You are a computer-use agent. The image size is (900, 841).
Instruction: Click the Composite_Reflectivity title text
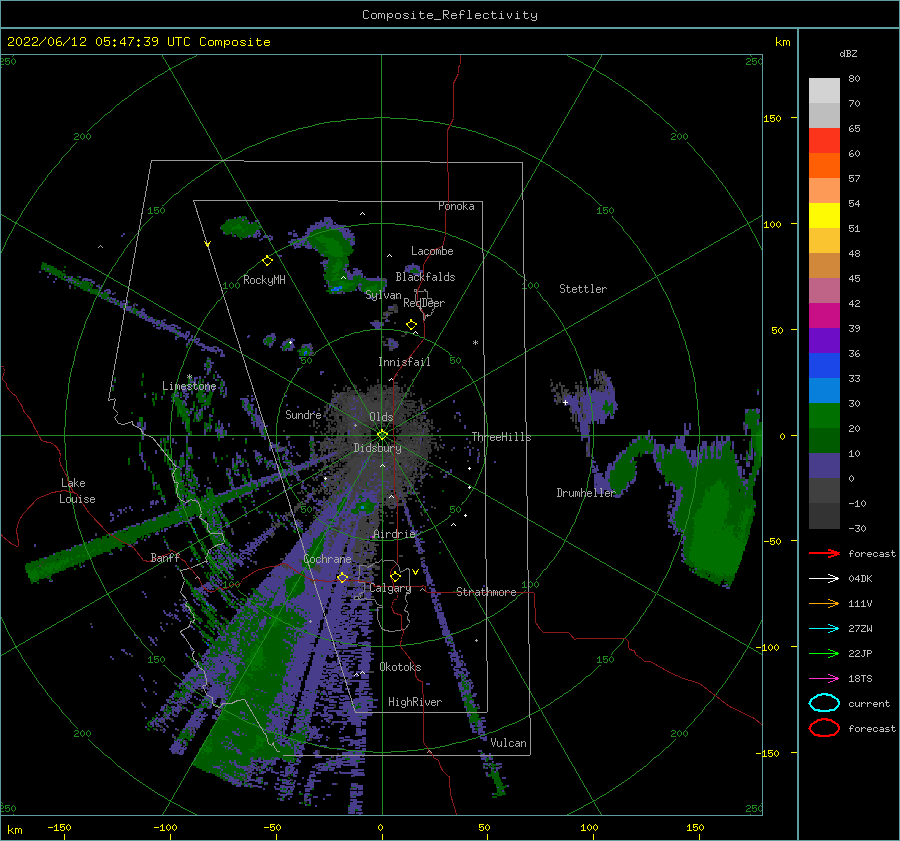click(449, 15)
